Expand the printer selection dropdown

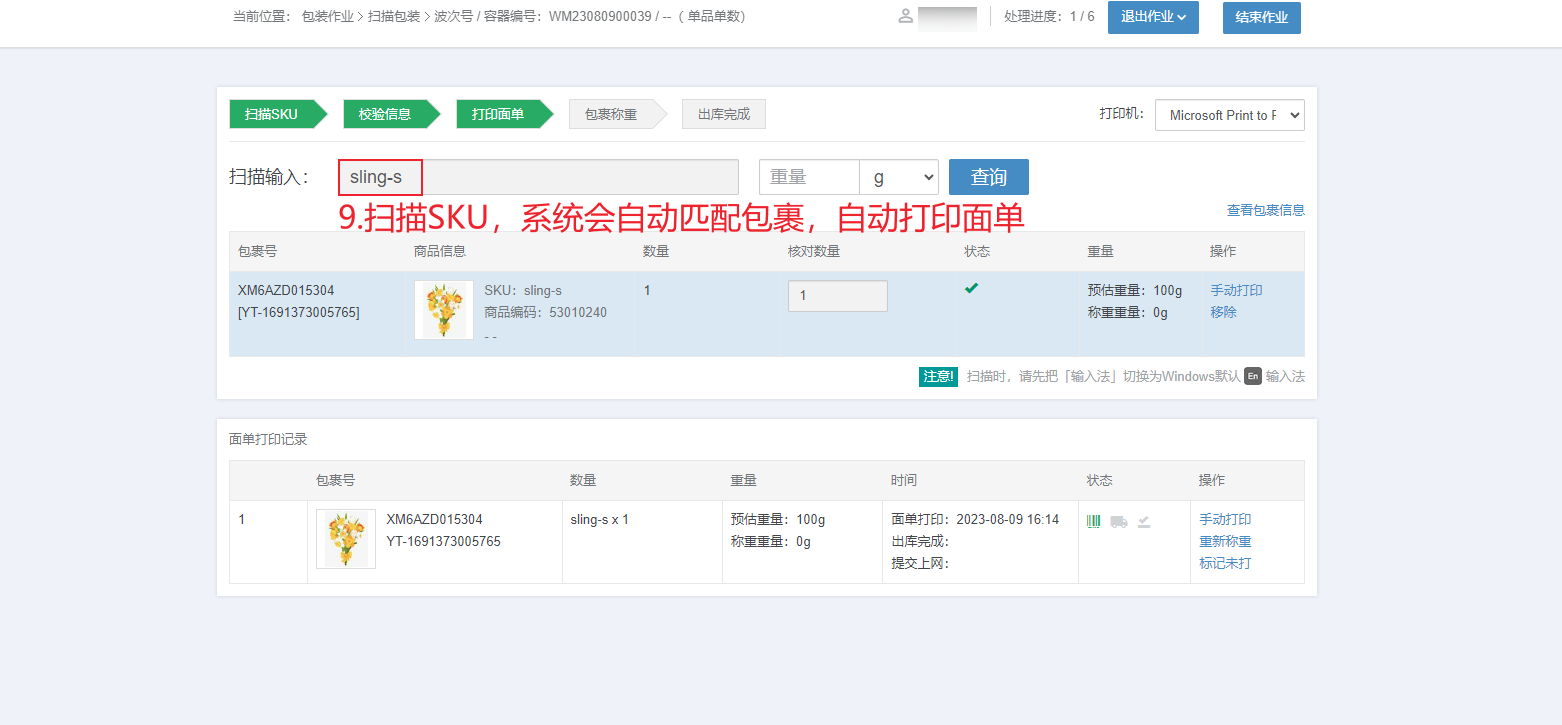(x=1230, y=115)
